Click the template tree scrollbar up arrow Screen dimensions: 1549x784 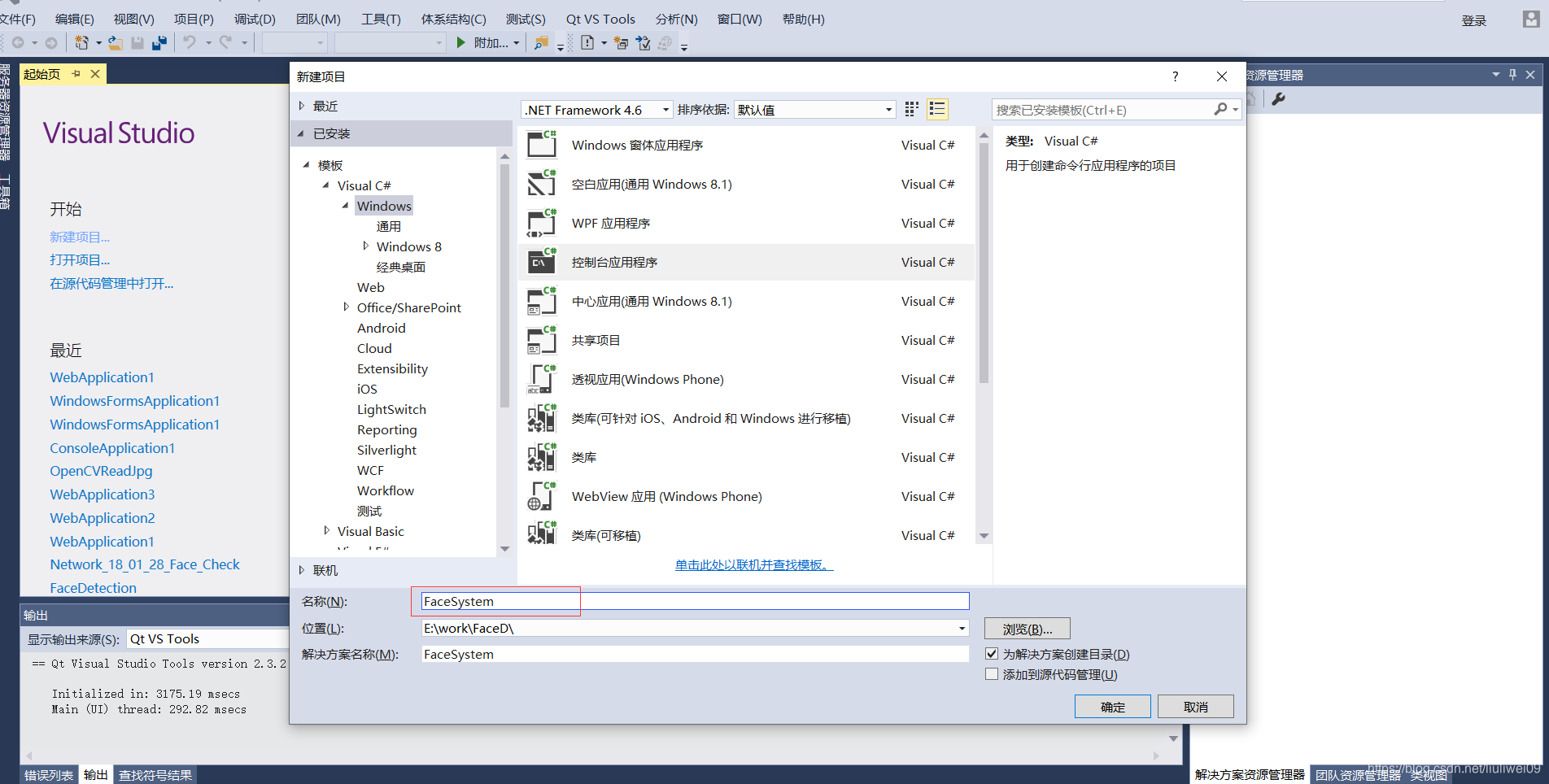pyautogui.click(x=504, y=155)
